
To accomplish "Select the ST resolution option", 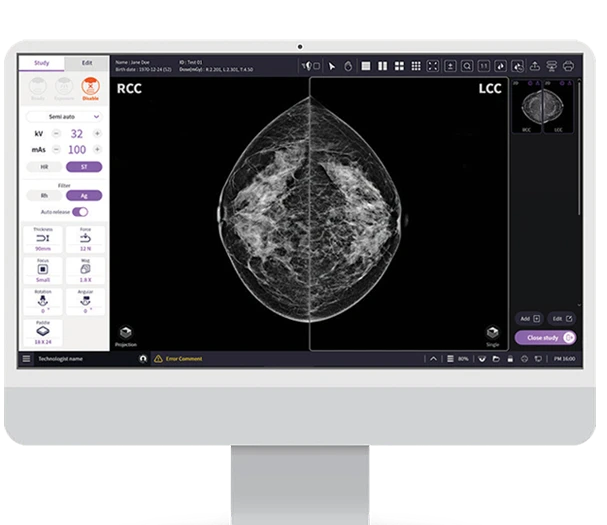I will tap(84, 167).
